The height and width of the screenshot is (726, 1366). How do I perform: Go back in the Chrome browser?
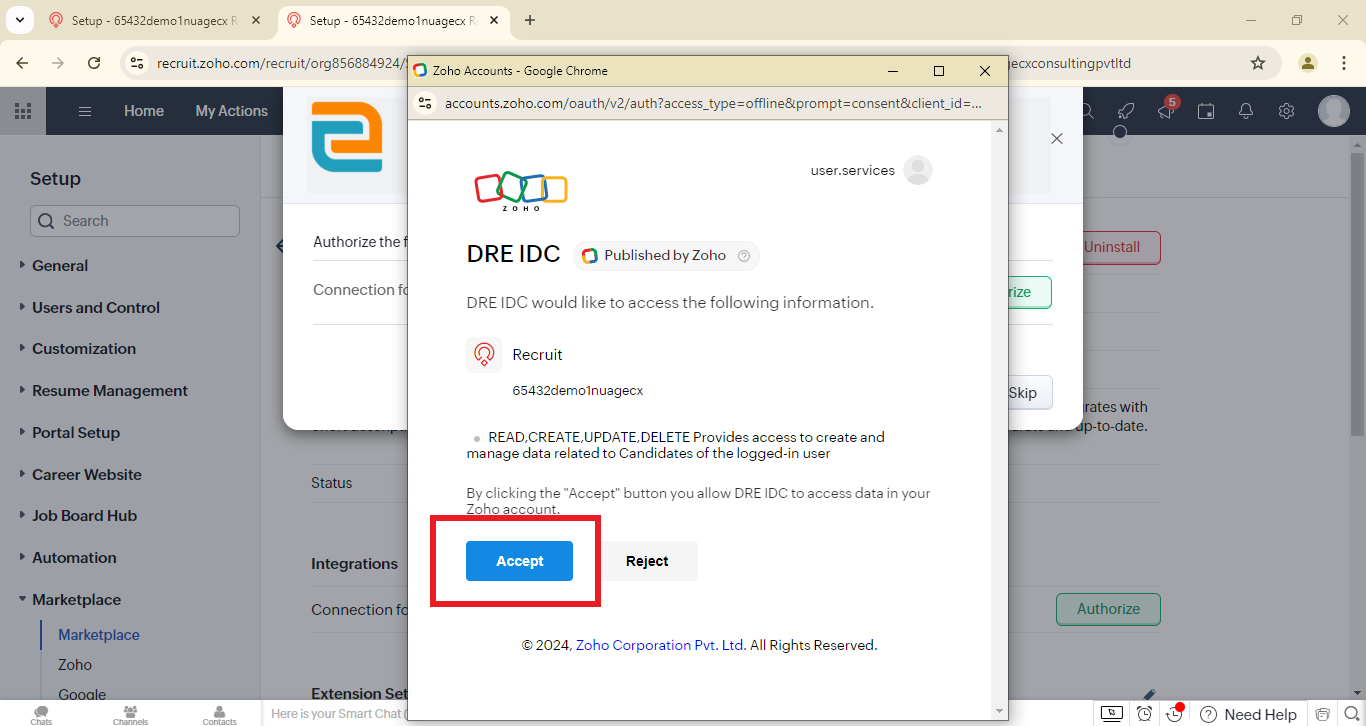tap(23, 63)
